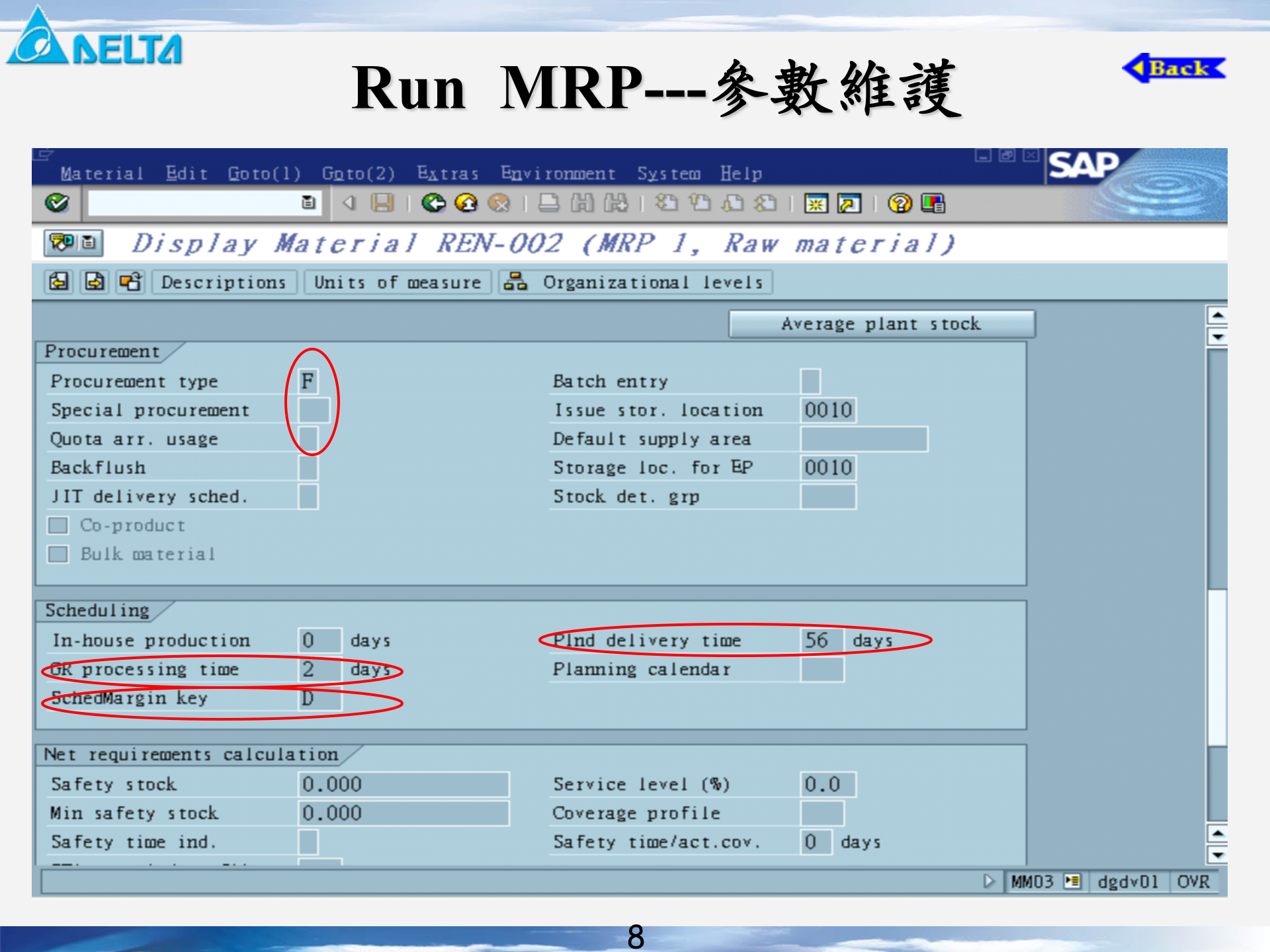The image size is (1270, 952).
Task: Click the Safety time ind. checkbox field
Action: 308,841
